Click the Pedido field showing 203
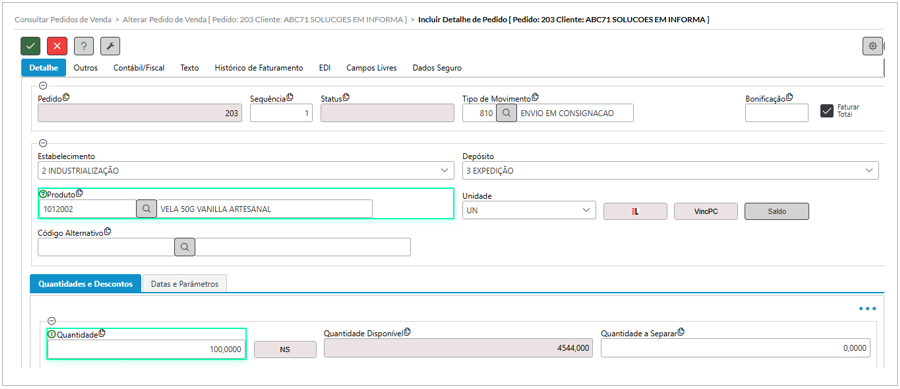Image resolution: width=900 pixels, height=389 pixels. tap(139, 114)
